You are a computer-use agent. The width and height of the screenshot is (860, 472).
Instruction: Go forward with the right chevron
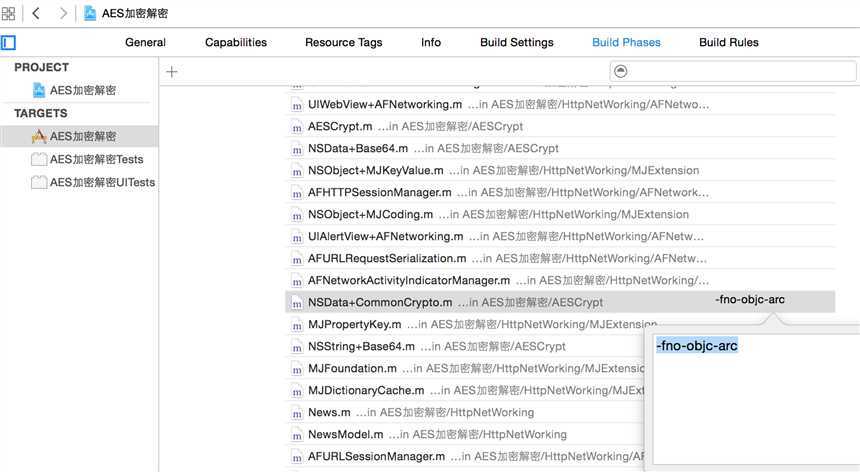click(x=63, y=13)
